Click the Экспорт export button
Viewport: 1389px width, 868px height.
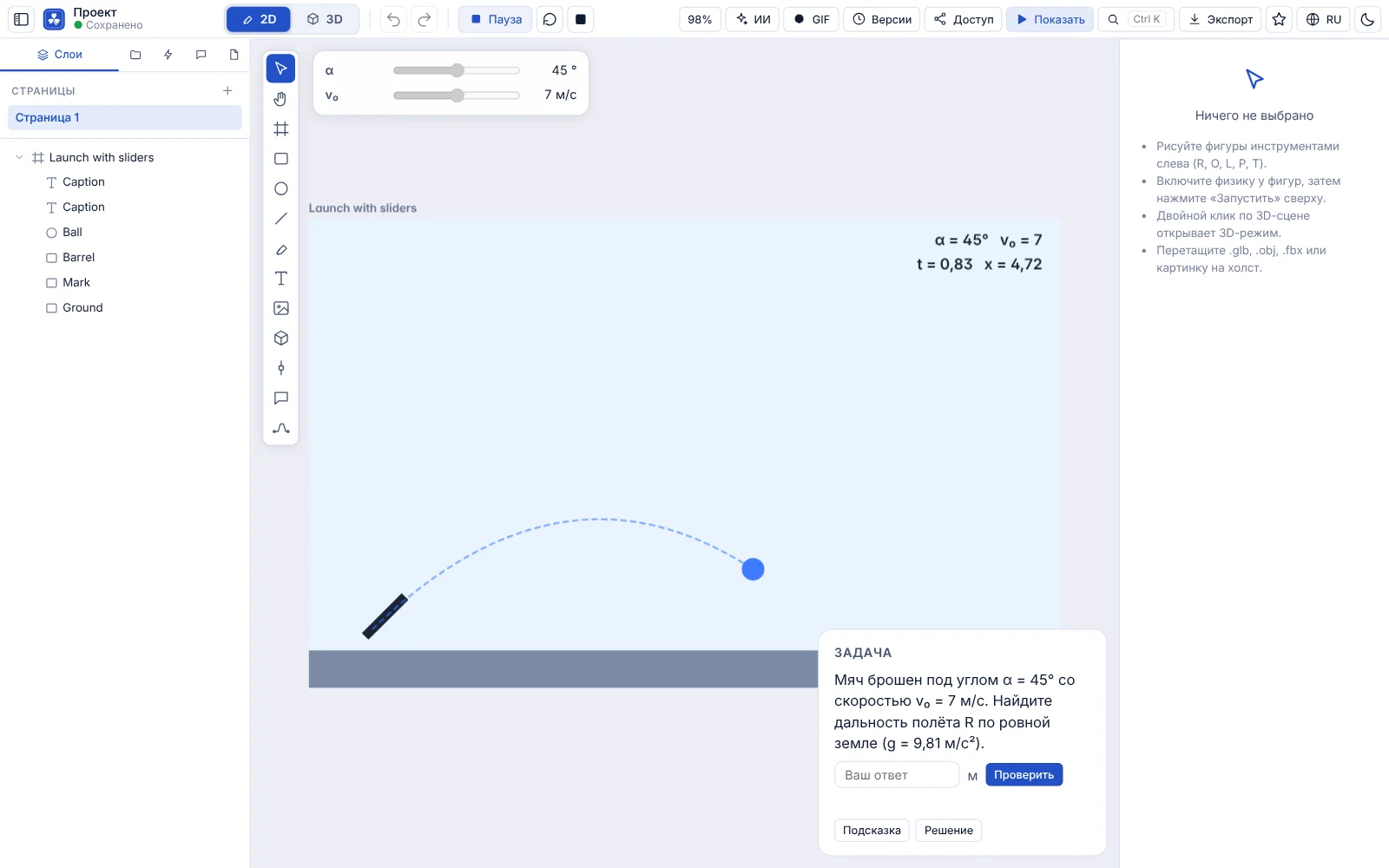click(1221, 19)
